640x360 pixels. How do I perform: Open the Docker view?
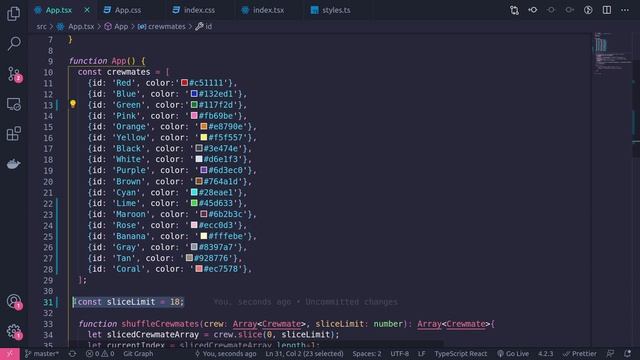tap(13, 164)
